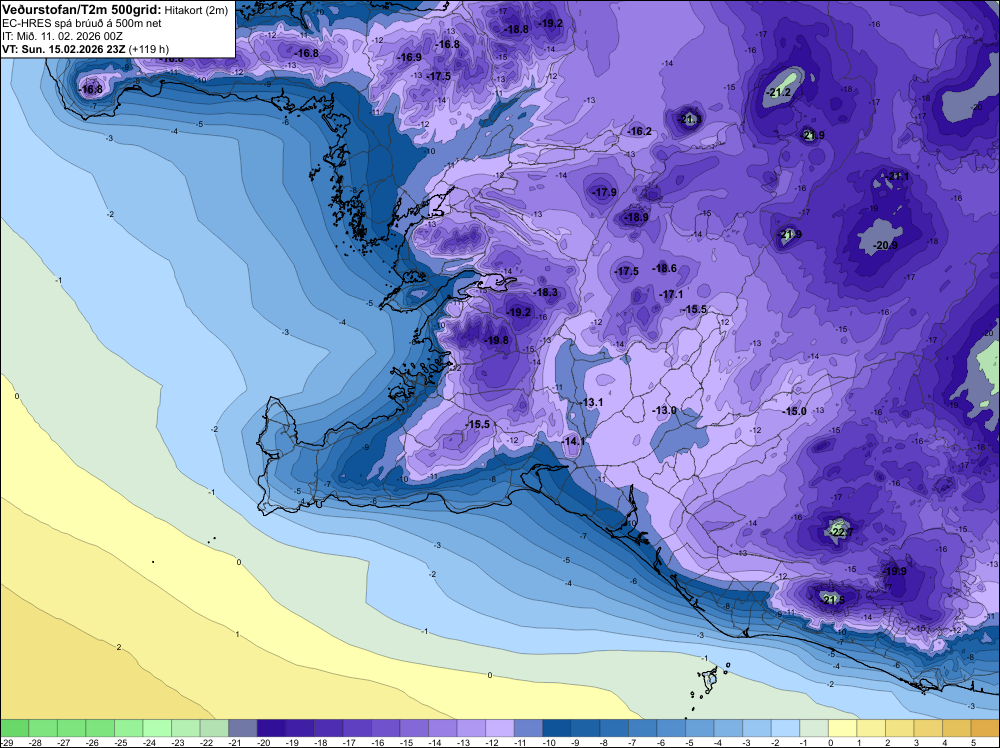Click the -7 blue legend swatch

(643, 728)
